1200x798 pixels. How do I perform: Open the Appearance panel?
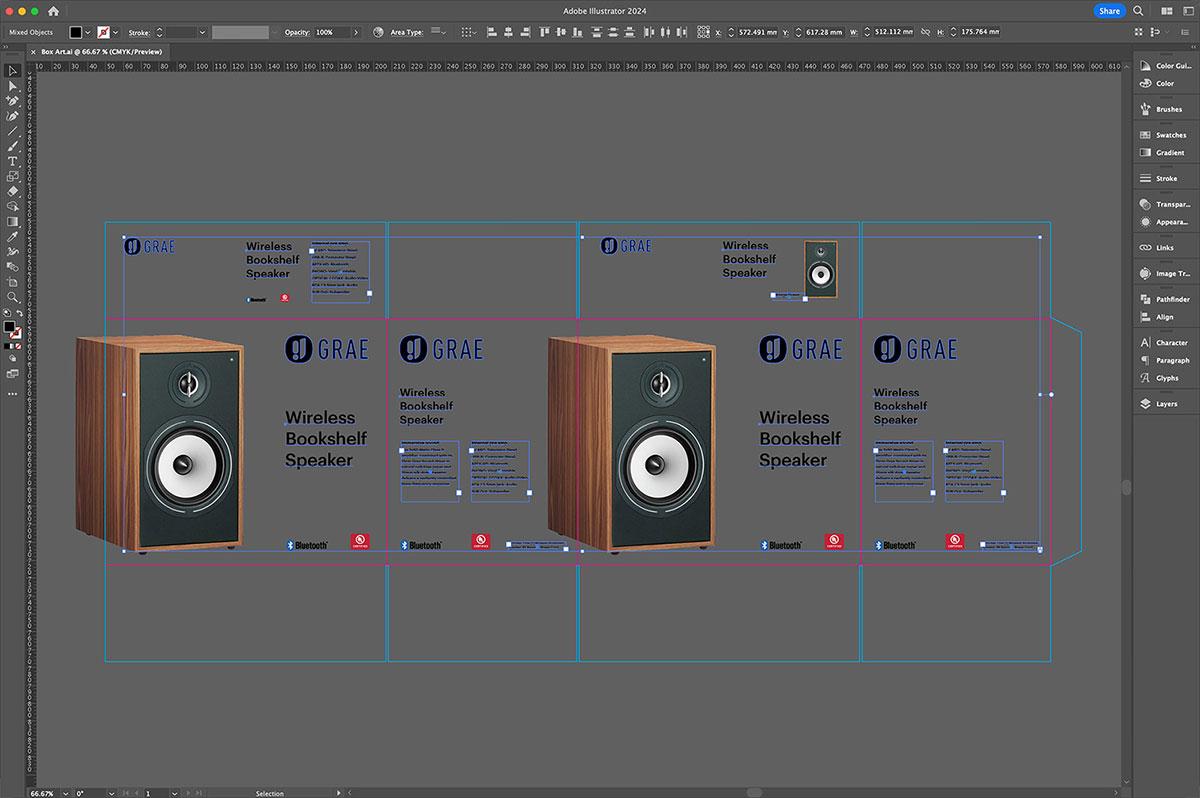pos(1166,222)
